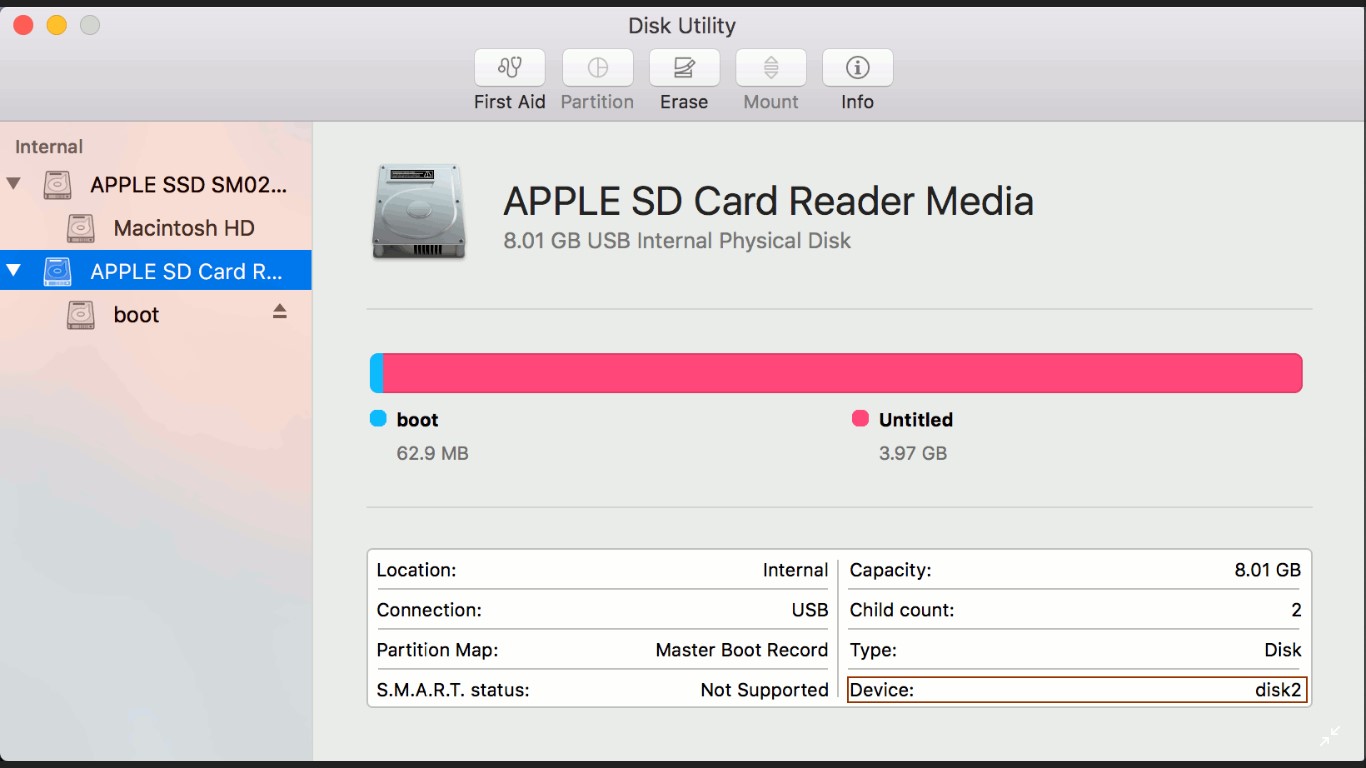Collapse the APPLE SD Card Reader triangle
Screen dimensions: 1366x768
(x=13, y=270)
